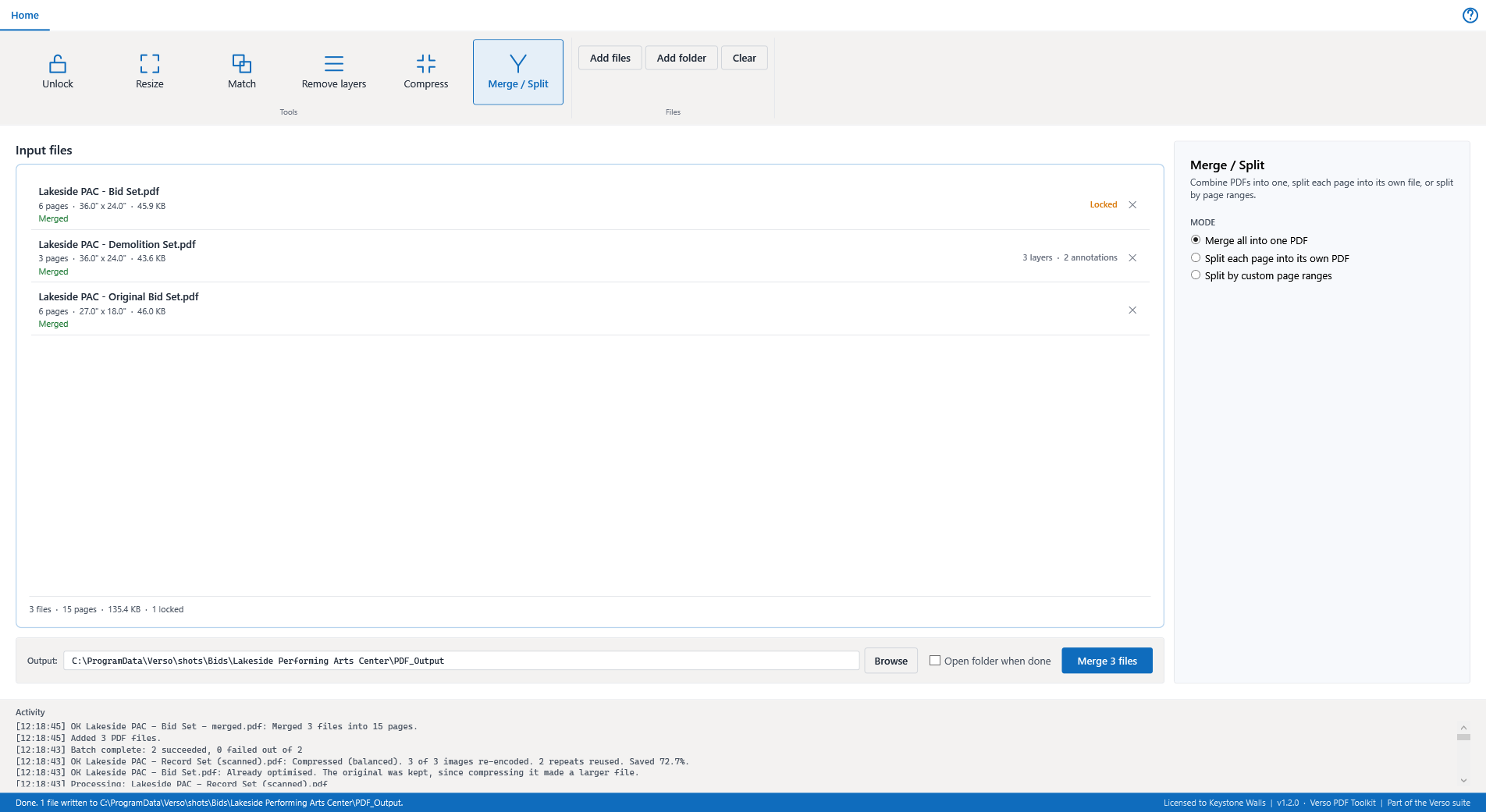The width and height of the screenshot is (1486, 812).
Task: Select the Remove layers tool
Action: pyautogui.click(x=334, y=72)
